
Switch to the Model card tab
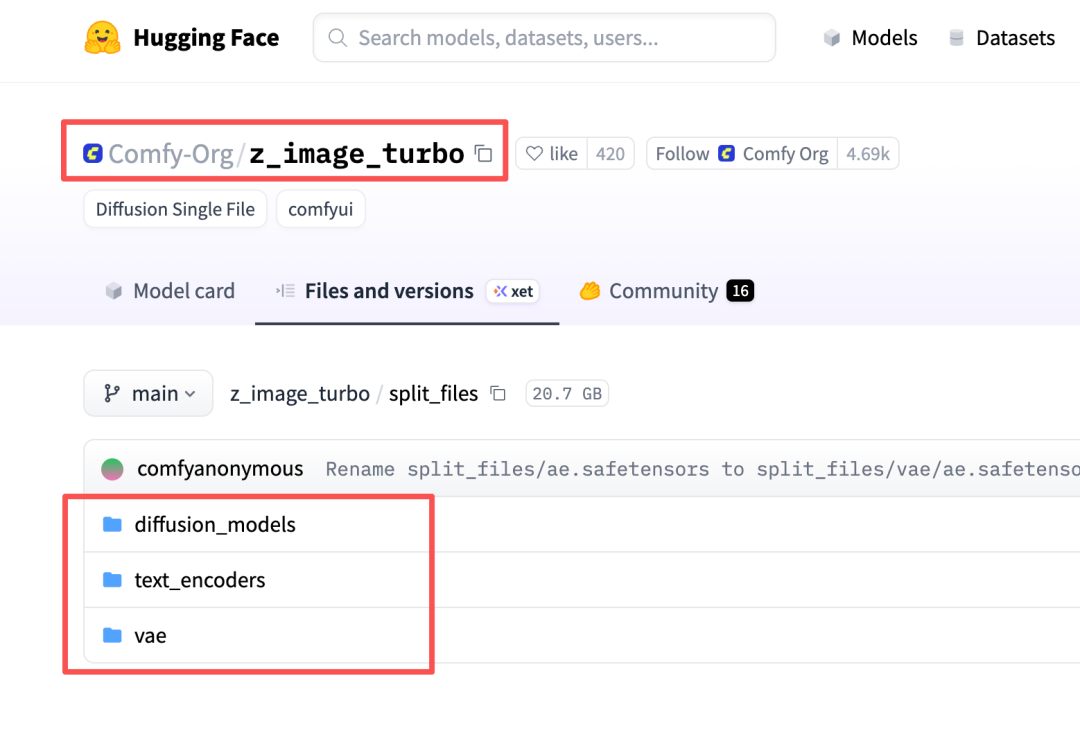click(x=170, y=291)
